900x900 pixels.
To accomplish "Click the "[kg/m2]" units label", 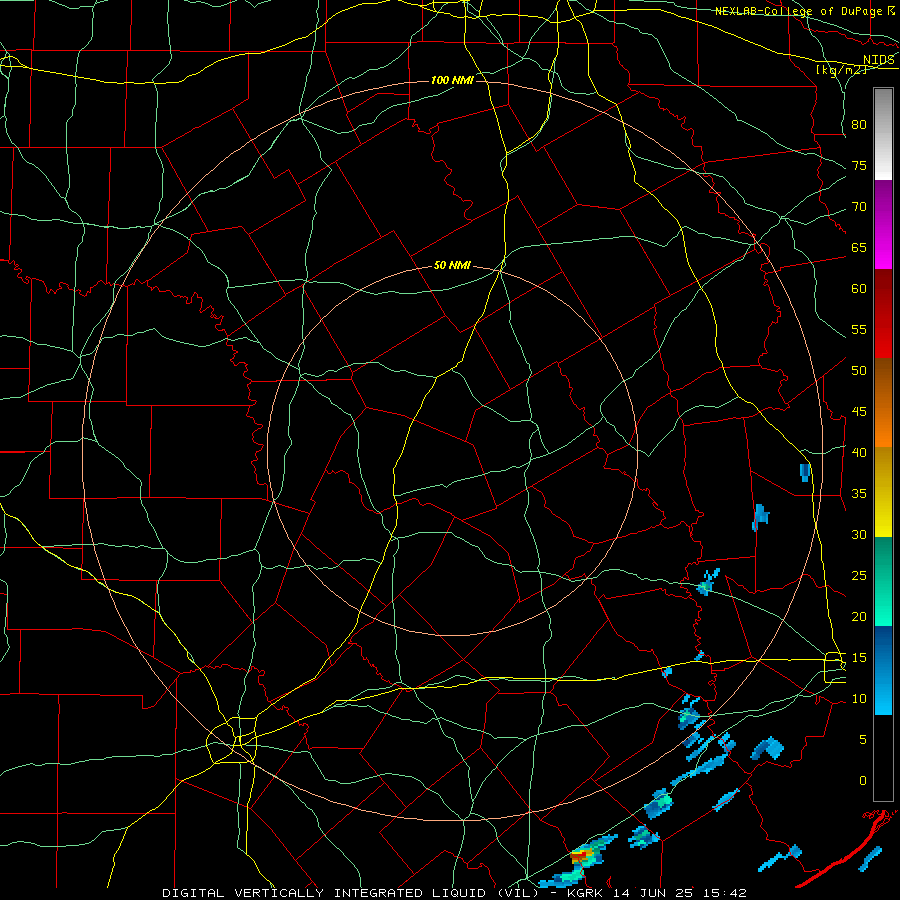I will tap(841, 70).
